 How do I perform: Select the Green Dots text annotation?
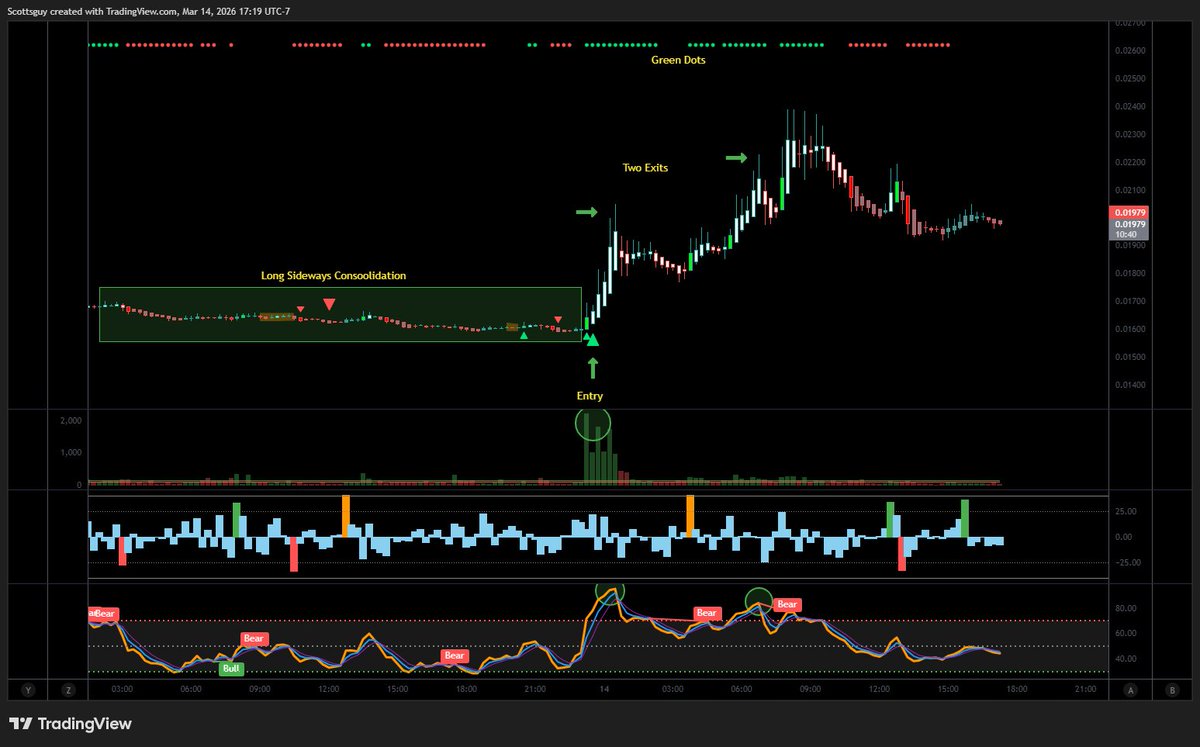coord(678,60)
